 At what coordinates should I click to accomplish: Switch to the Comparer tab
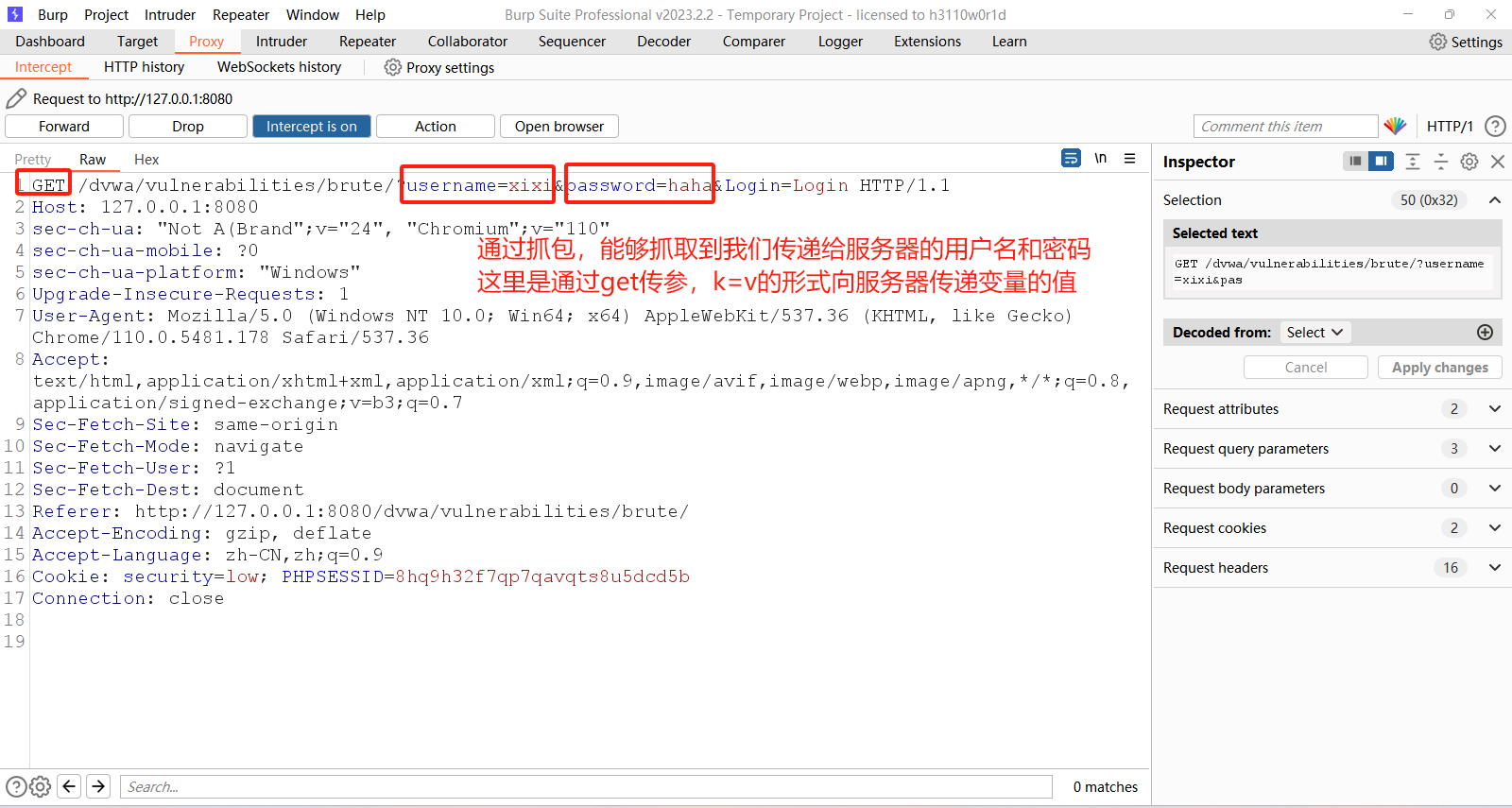pyautogui.click(x=754, y=42)
